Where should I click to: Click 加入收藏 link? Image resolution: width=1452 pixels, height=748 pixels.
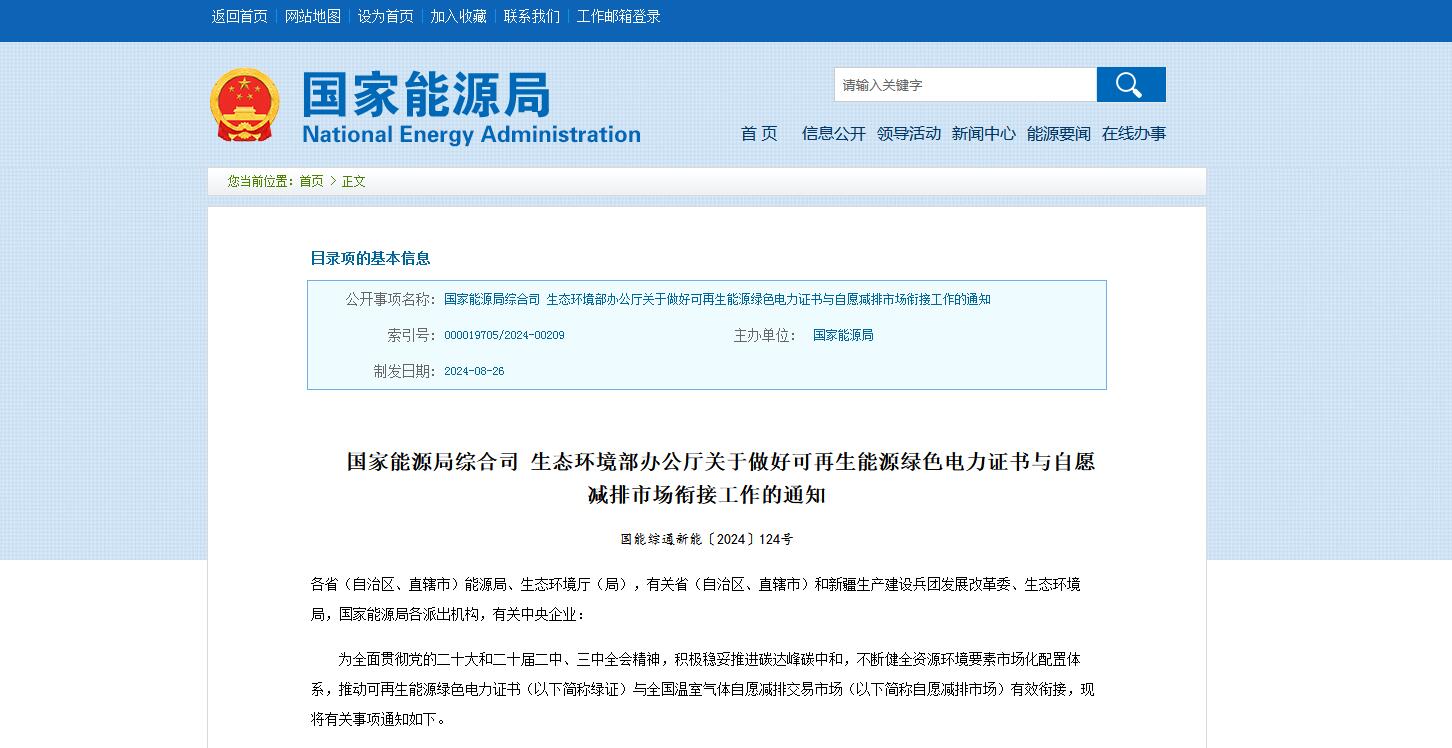pos(459,16)
